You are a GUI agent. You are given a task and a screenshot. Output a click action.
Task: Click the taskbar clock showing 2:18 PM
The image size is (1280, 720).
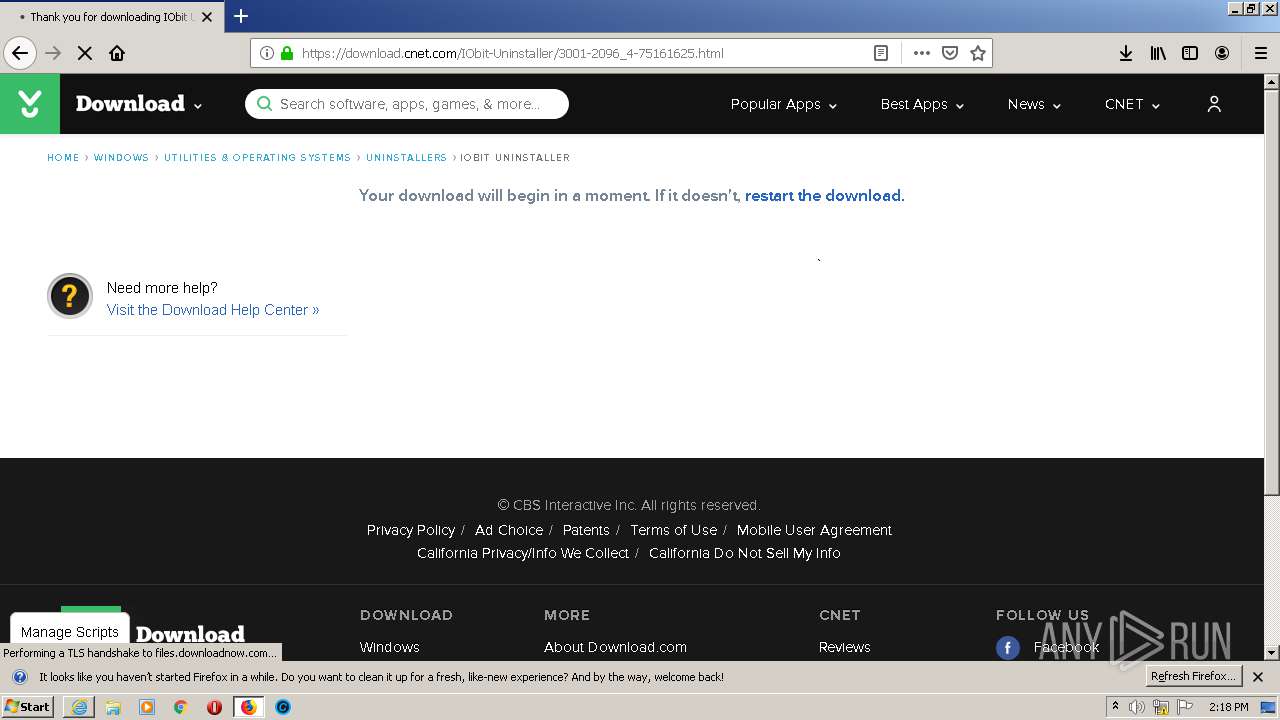(x=1228, y=707)
